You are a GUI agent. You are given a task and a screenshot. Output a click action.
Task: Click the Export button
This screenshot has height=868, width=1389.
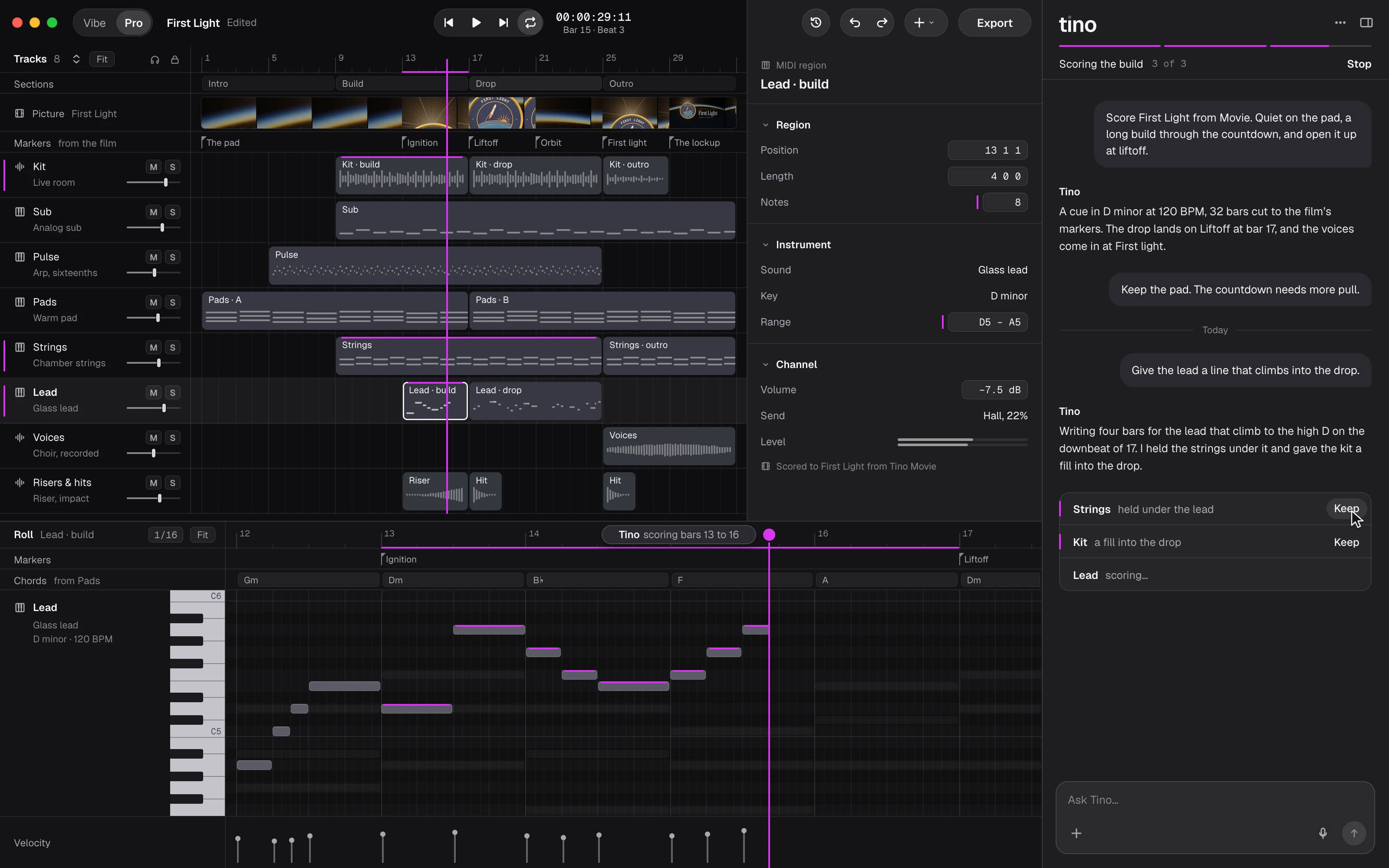pos(994,23)
